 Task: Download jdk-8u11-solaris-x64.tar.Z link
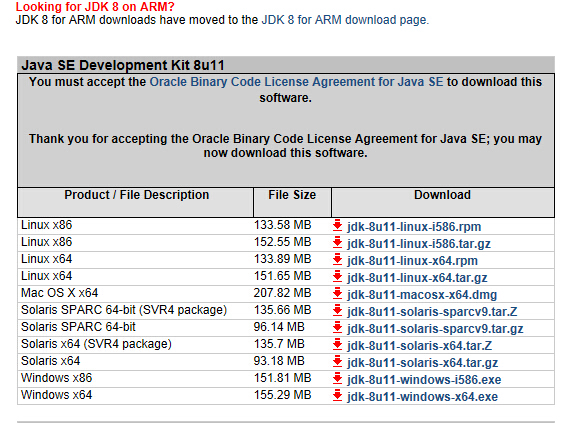pyautogui.click(x=419, y=346)
